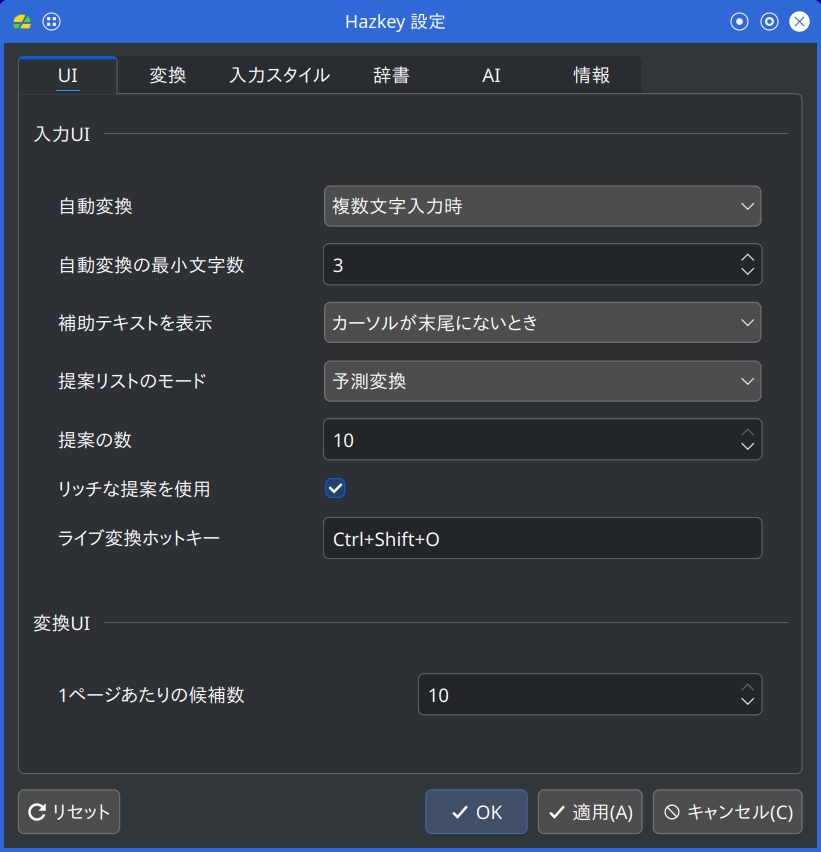
Task: Click the キャンセル(C) button
Action: click(728, 812)
